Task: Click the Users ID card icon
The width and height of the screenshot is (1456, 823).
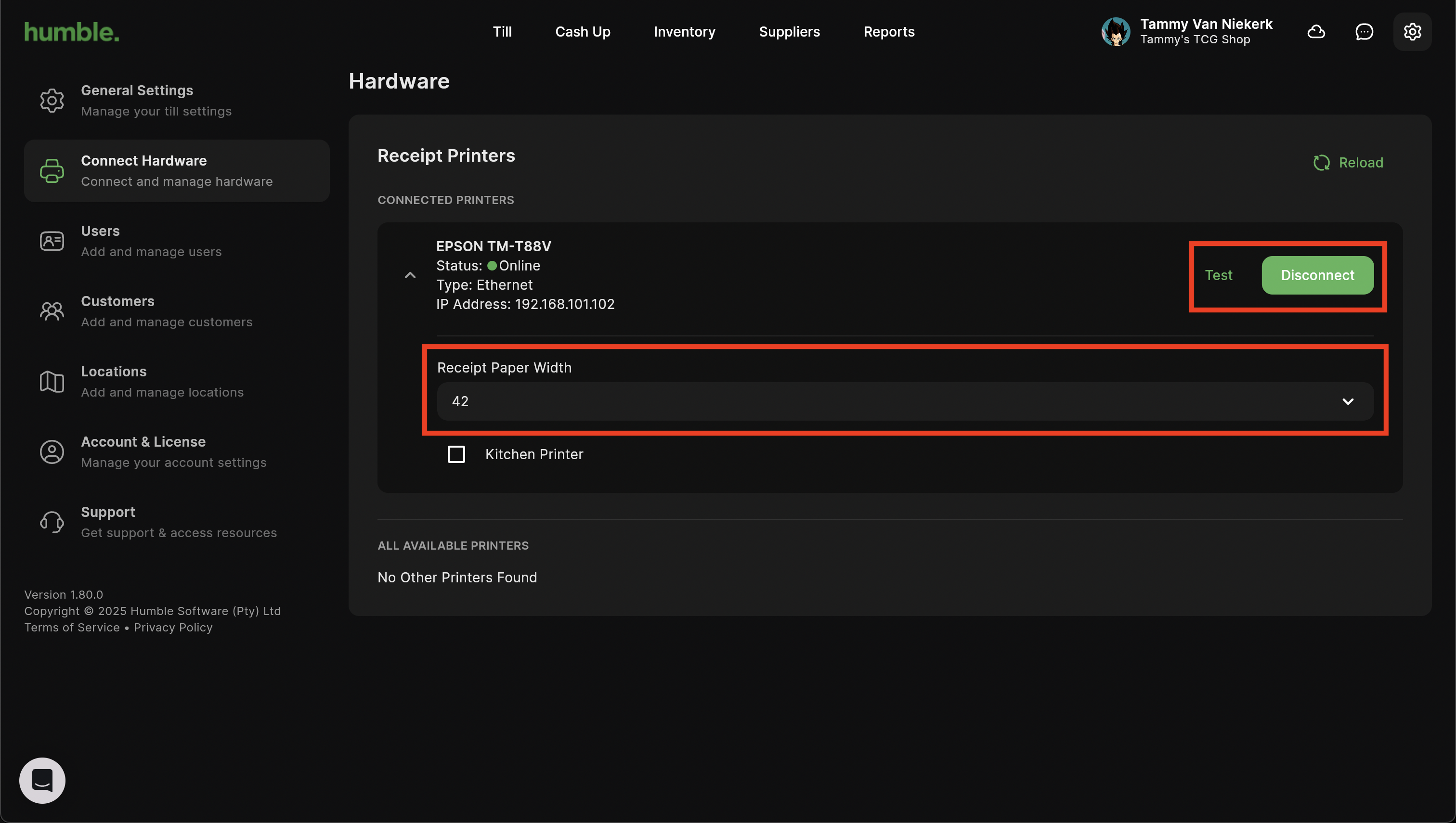Action: pos(52,241)
